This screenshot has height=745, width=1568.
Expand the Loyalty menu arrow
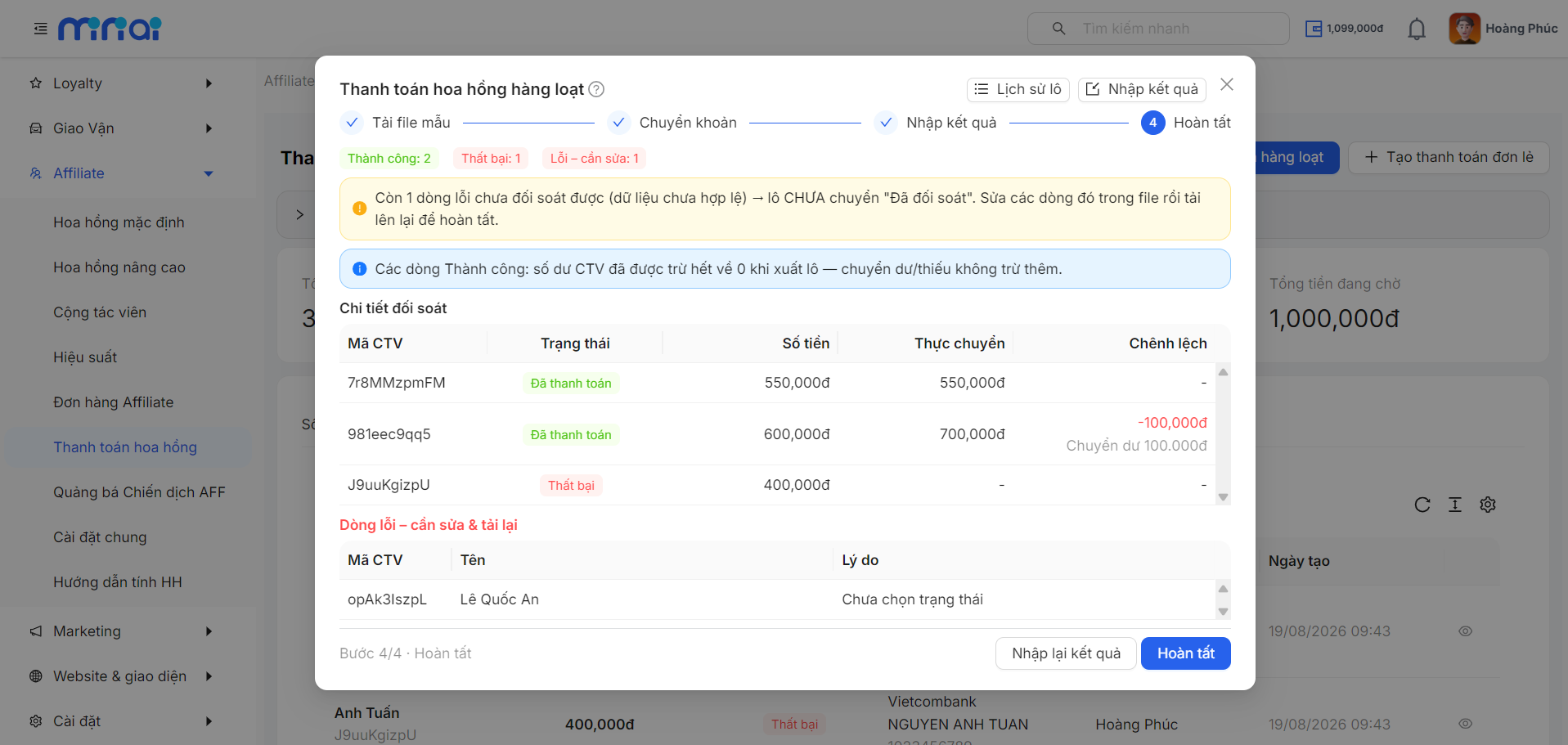[209, 83]
